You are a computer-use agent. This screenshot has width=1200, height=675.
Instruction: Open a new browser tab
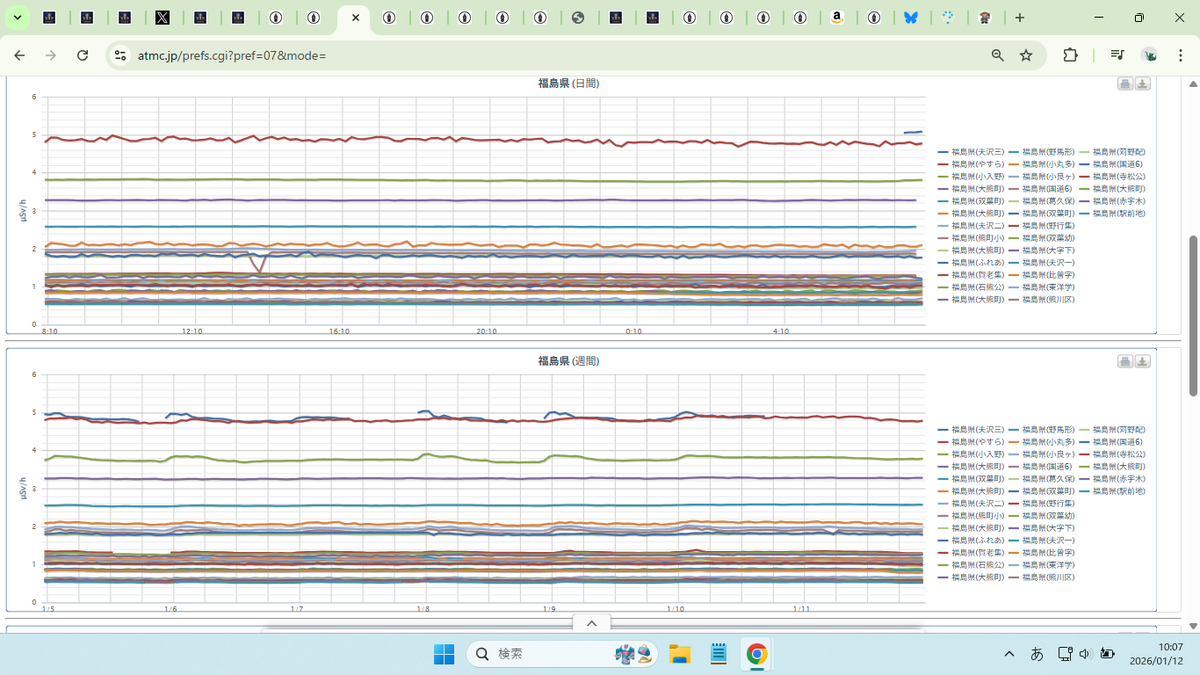1019,18
